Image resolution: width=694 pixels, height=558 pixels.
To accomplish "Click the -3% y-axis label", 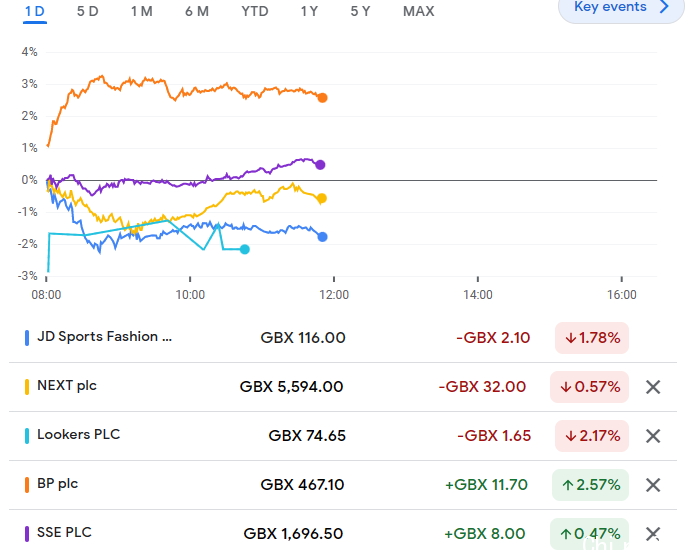I will click(27, 276).
